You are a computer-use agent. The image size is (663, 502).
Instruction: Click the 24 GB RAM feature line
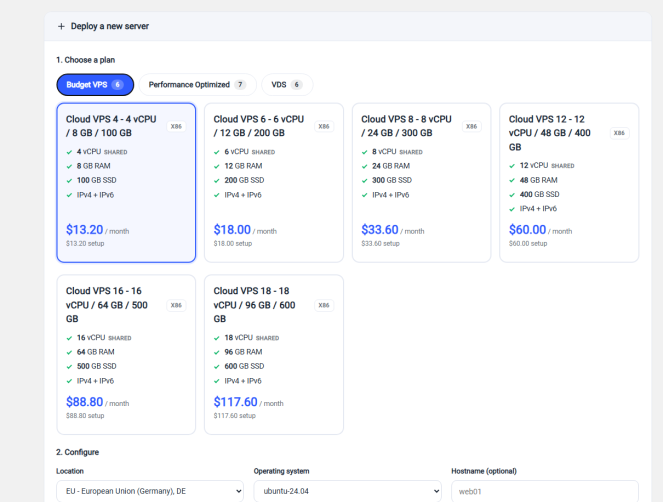tap(386, 166)
